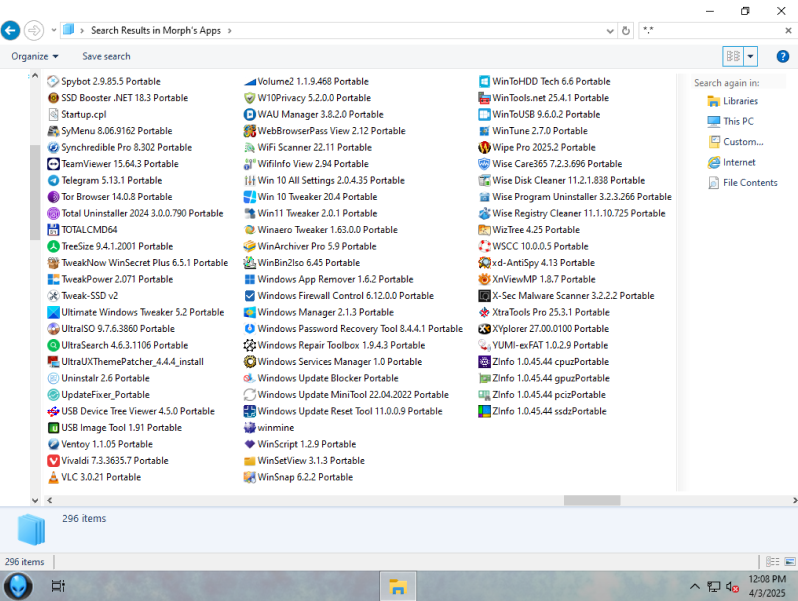Viewport: 798px width, 601px height.
Task: Select the USB Image Tool 1.91 icon
Action: pyautogui.click(x=53, y=427)
